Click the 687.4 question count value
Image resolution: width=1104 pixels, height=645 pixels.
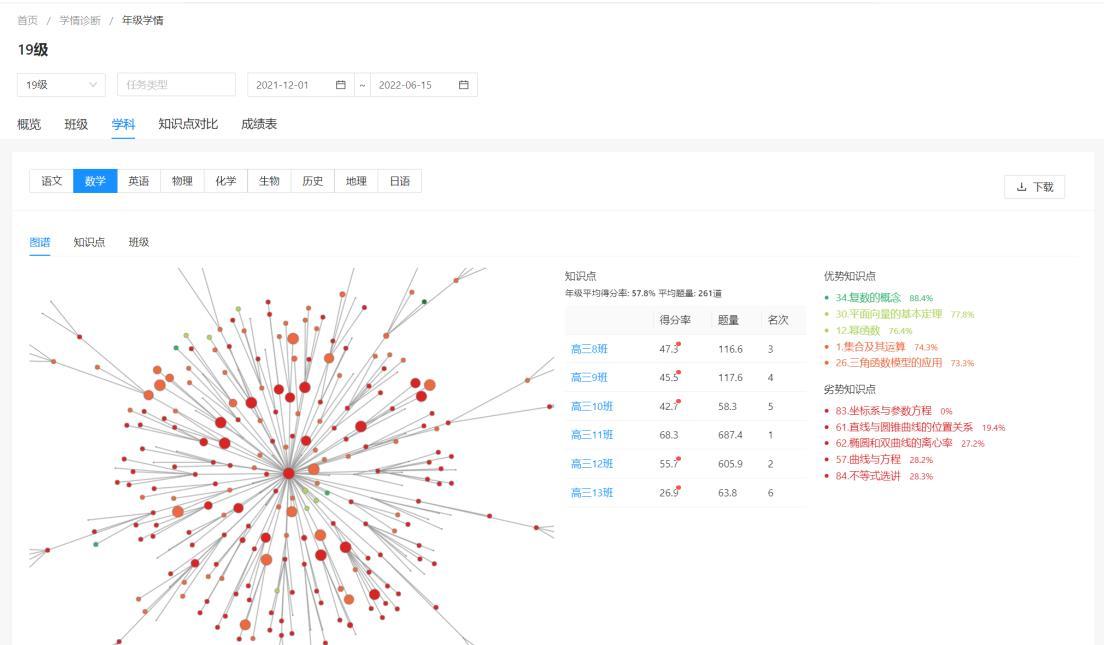point(730,435)
